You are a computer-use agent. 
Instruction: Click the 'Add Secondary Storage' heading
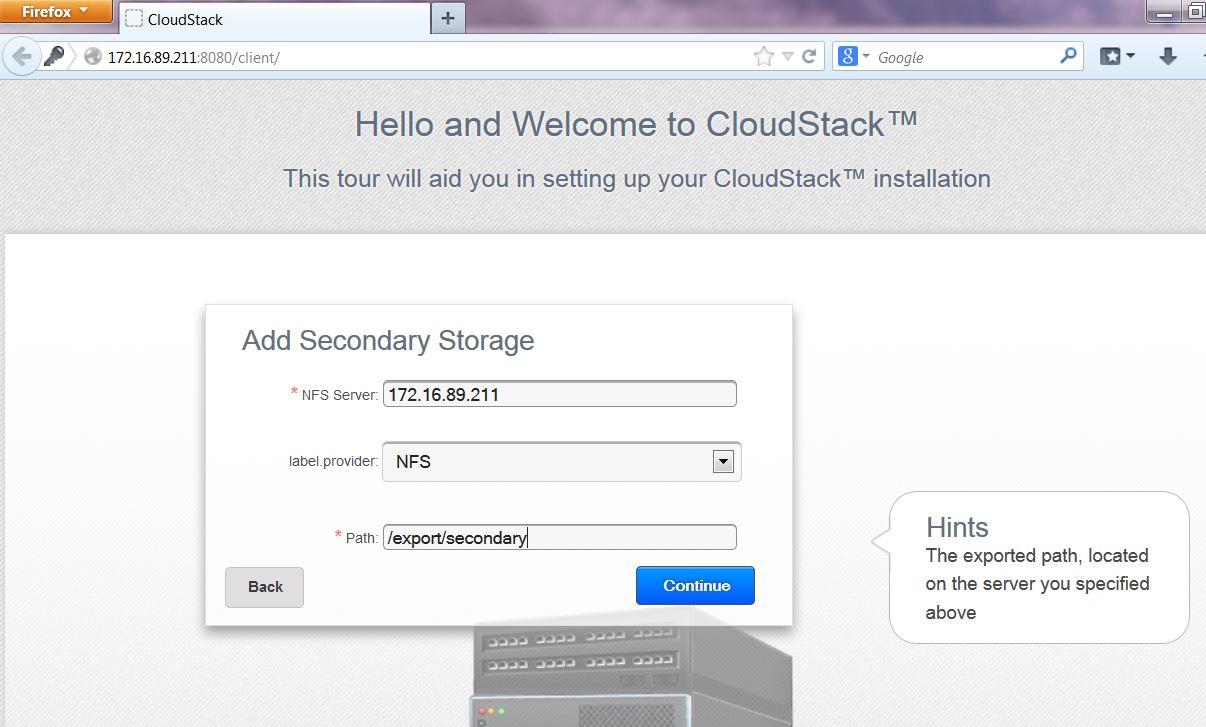388,341
